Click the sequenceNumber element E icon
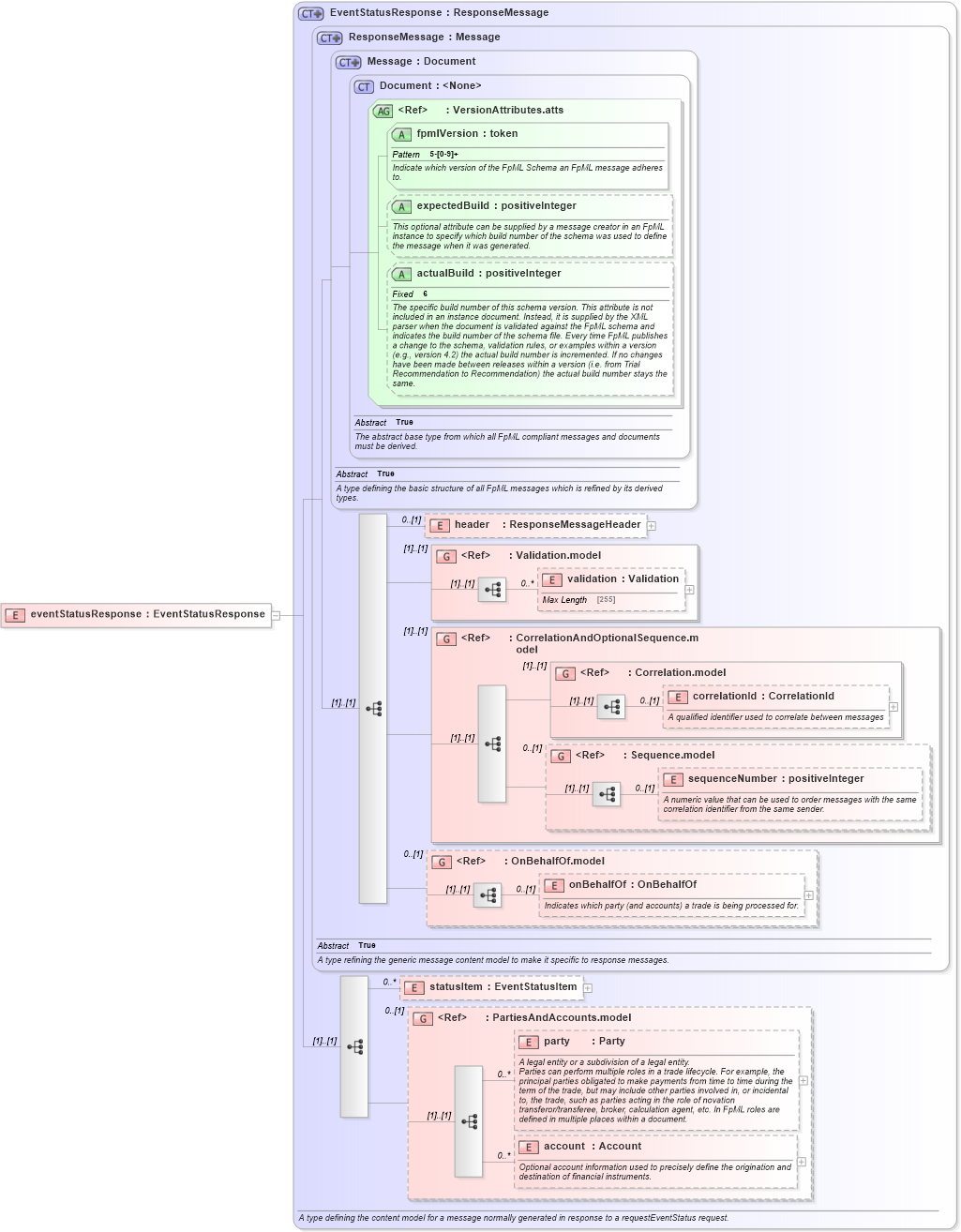 coord(673,780)
